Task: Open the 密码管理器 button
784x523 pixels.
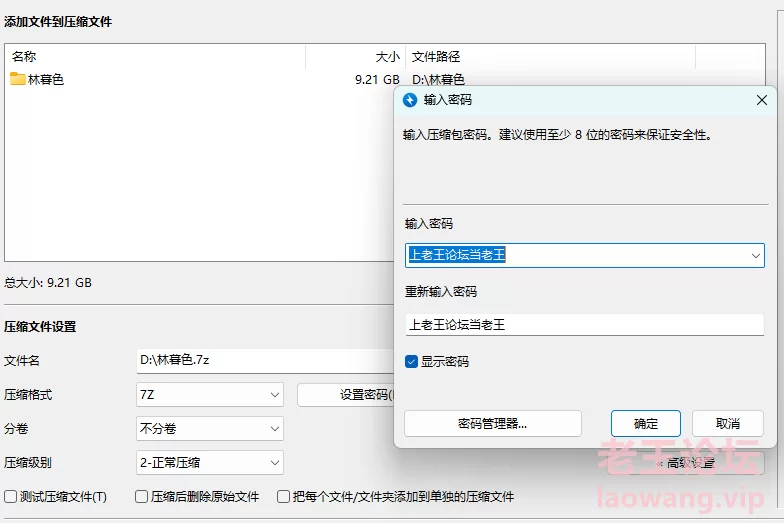Action: (x=492, y=424)
